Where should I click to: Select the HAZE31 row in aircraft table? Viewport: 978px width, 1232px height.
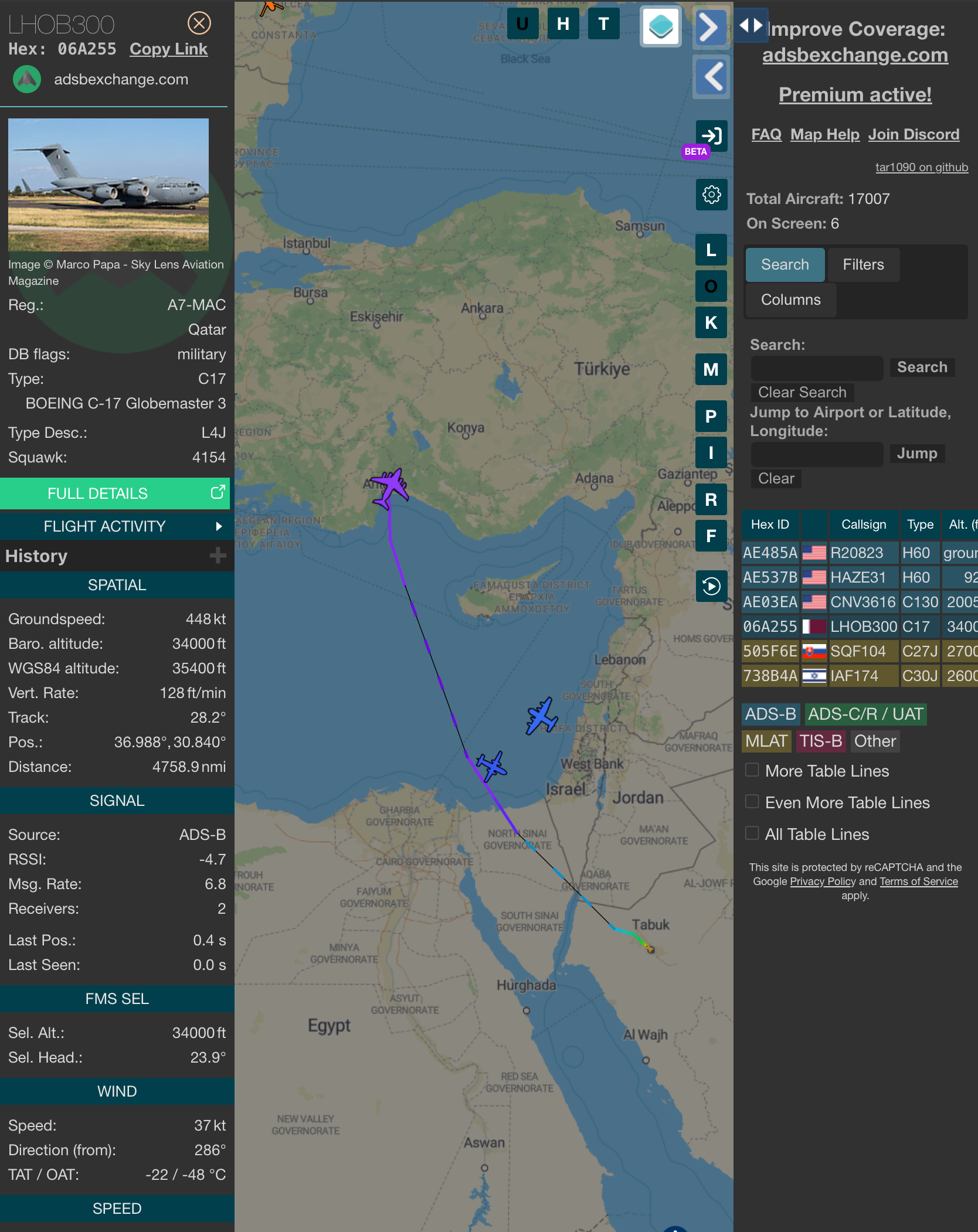point(860,577)
